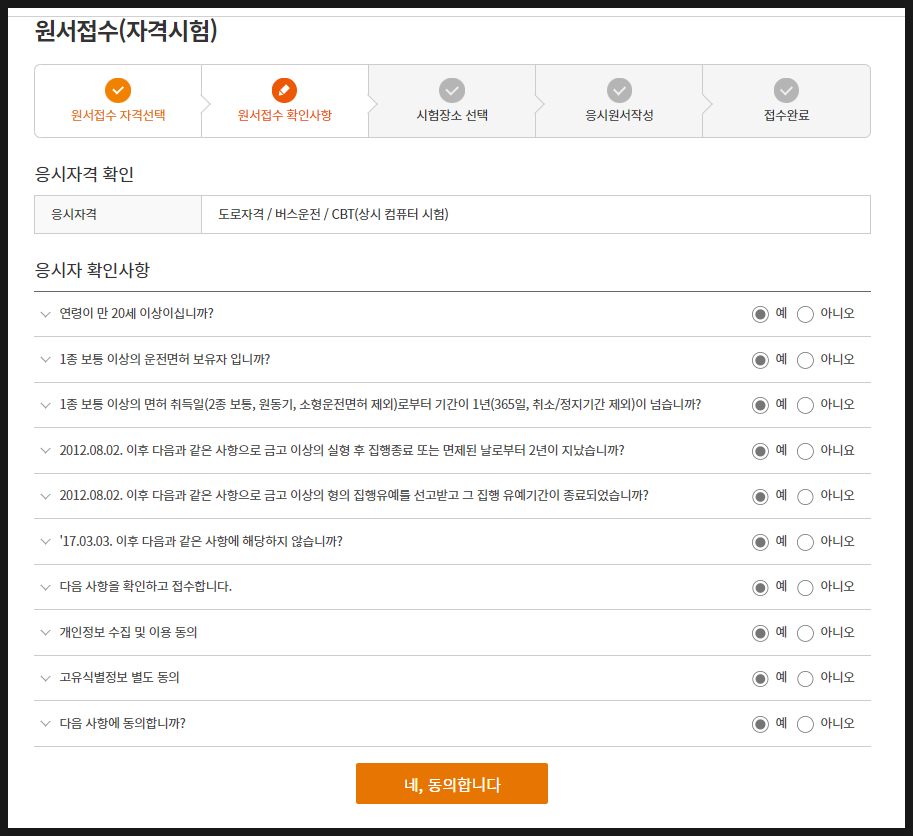The image size is (913, 836).
Task: Click the 다음 사항에 동의합니까? text
Action: tap(122, 723)
